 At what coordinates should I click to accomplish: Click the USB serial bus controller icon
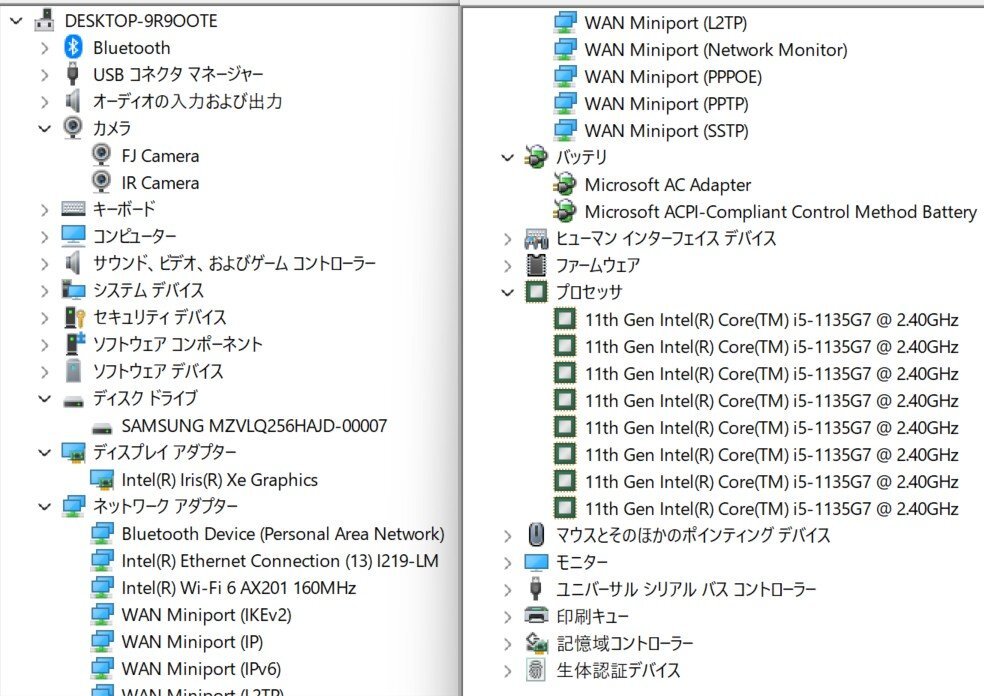(535, 589)
